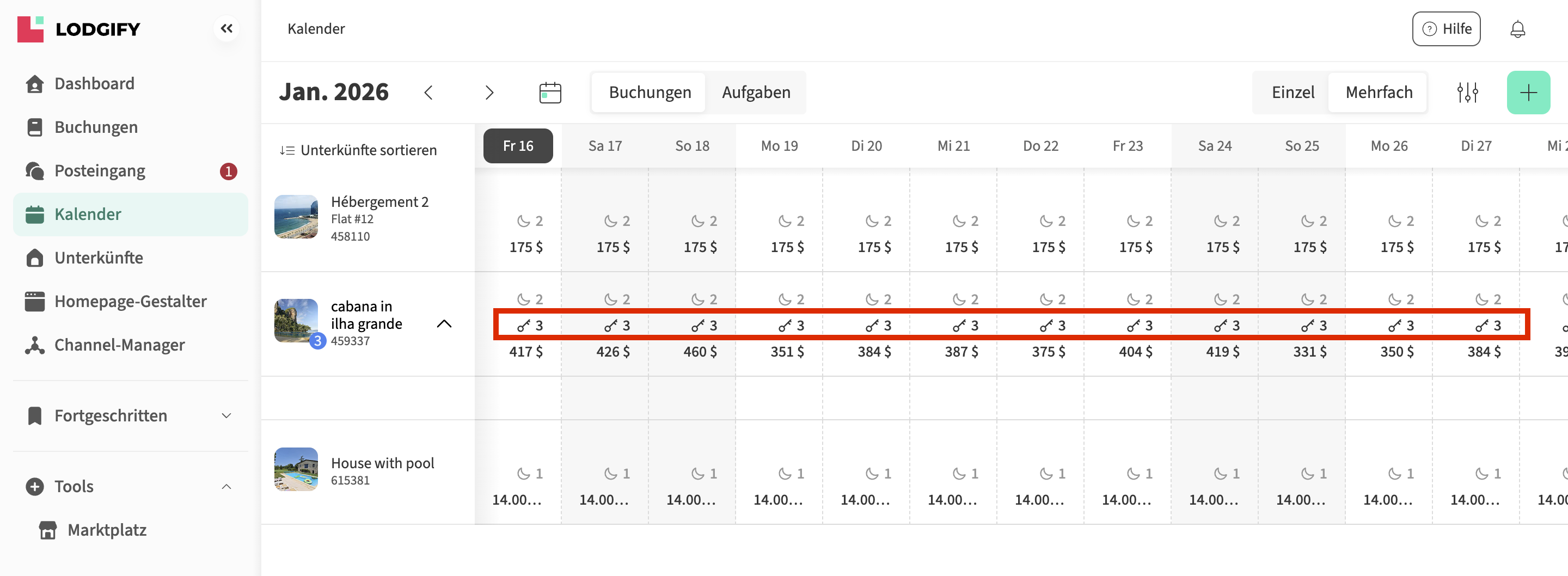Screen dimensions: 1568x576
Task: Switch to Einzel view mode
Action: [x=1293, y=93]
